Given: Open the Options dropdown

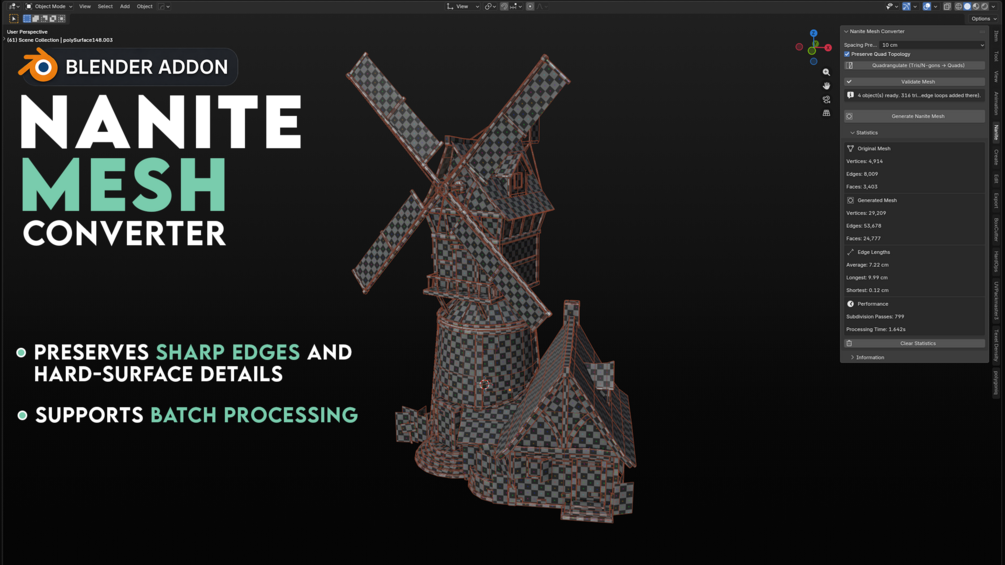Looking at the screenshot, I should pos(984,19).
